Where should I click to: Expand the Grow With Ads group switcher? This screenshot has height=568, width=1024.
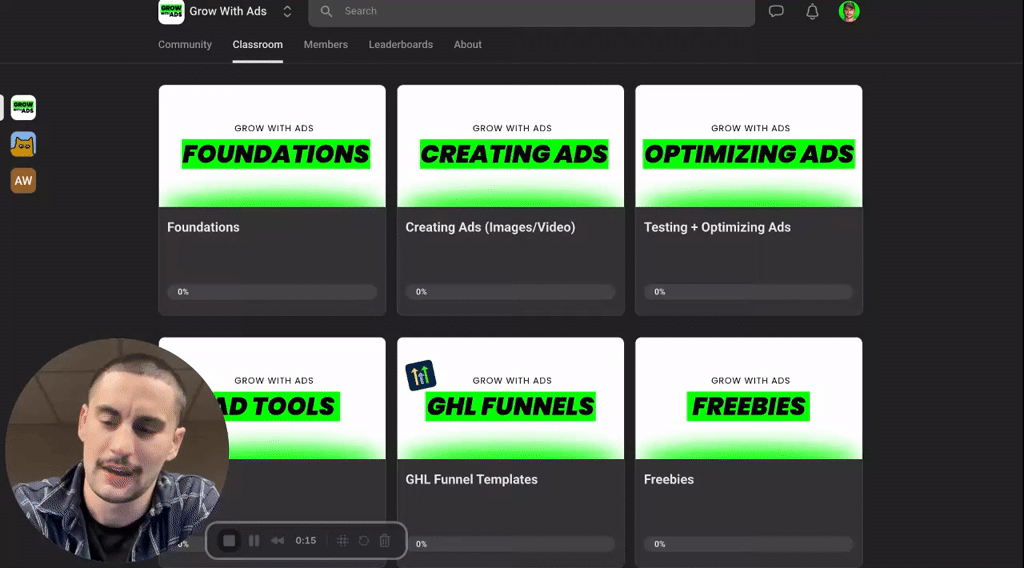coord(287,11)
